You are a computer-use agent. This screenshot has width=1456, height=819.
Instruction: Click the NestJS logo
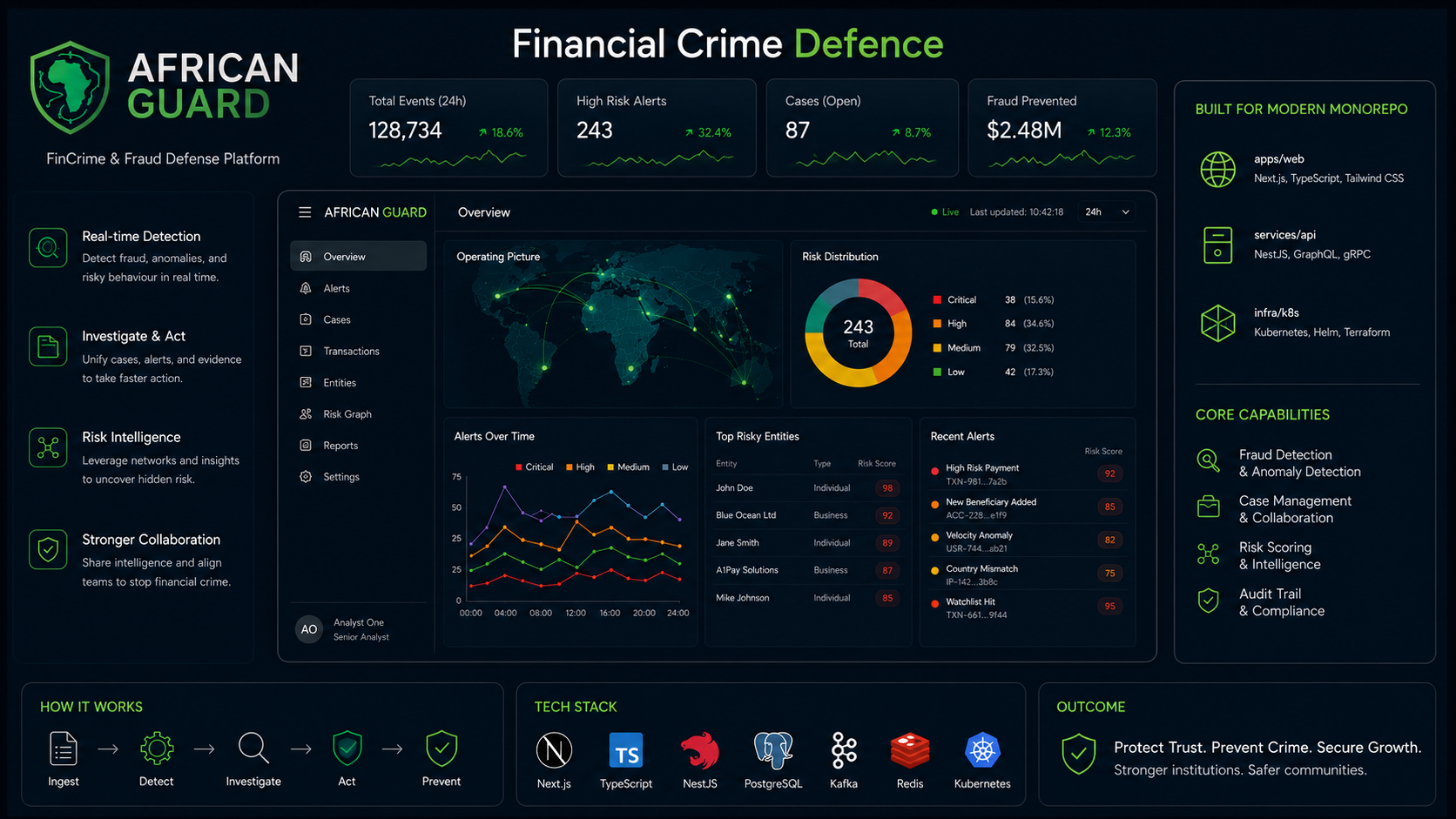tap(699, 750)
